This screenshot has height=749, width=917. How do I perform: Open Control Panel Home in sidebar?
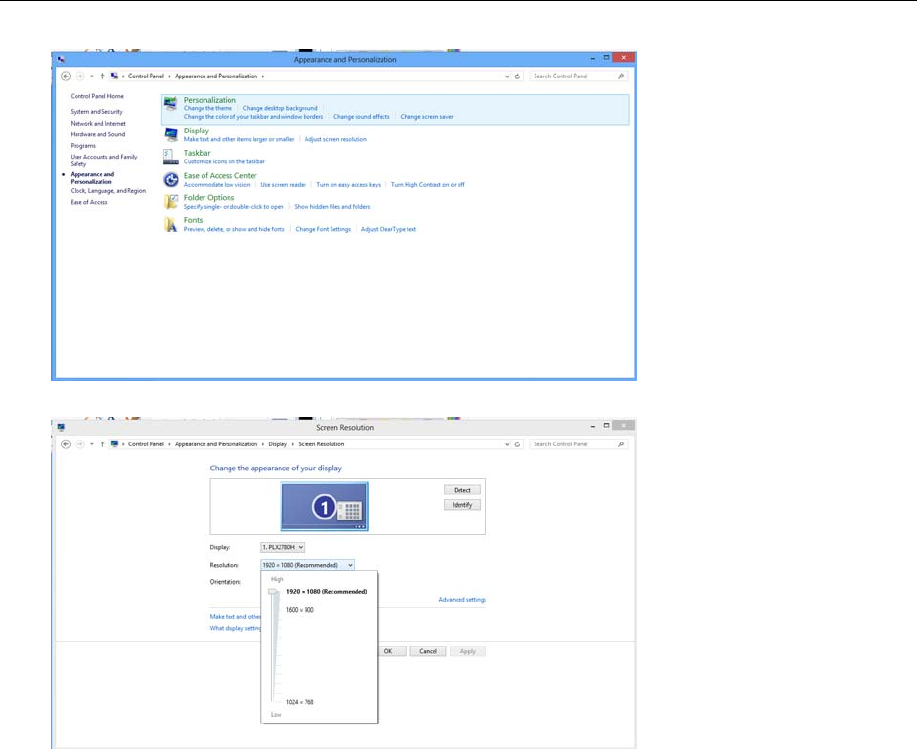[97, 96]
